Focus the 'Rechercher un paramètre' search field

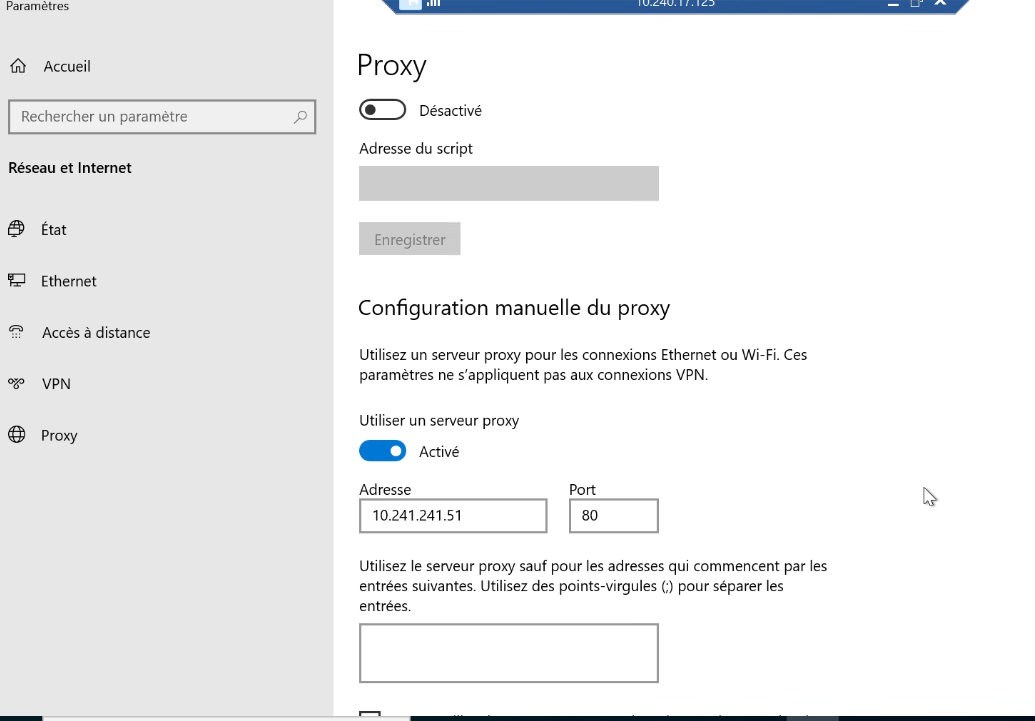pos(150,117)
